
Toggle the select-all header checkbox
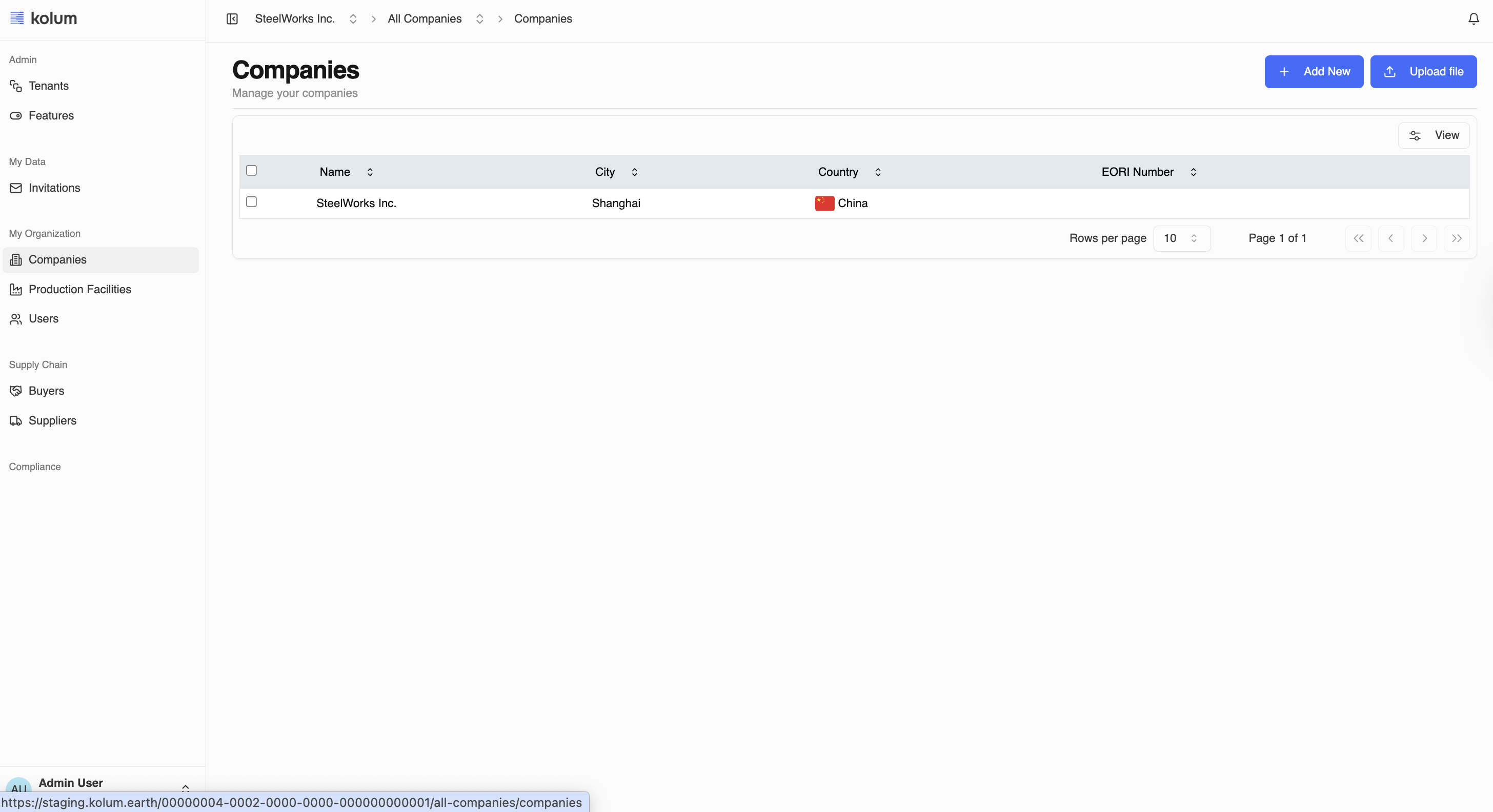tap(251, 170)
